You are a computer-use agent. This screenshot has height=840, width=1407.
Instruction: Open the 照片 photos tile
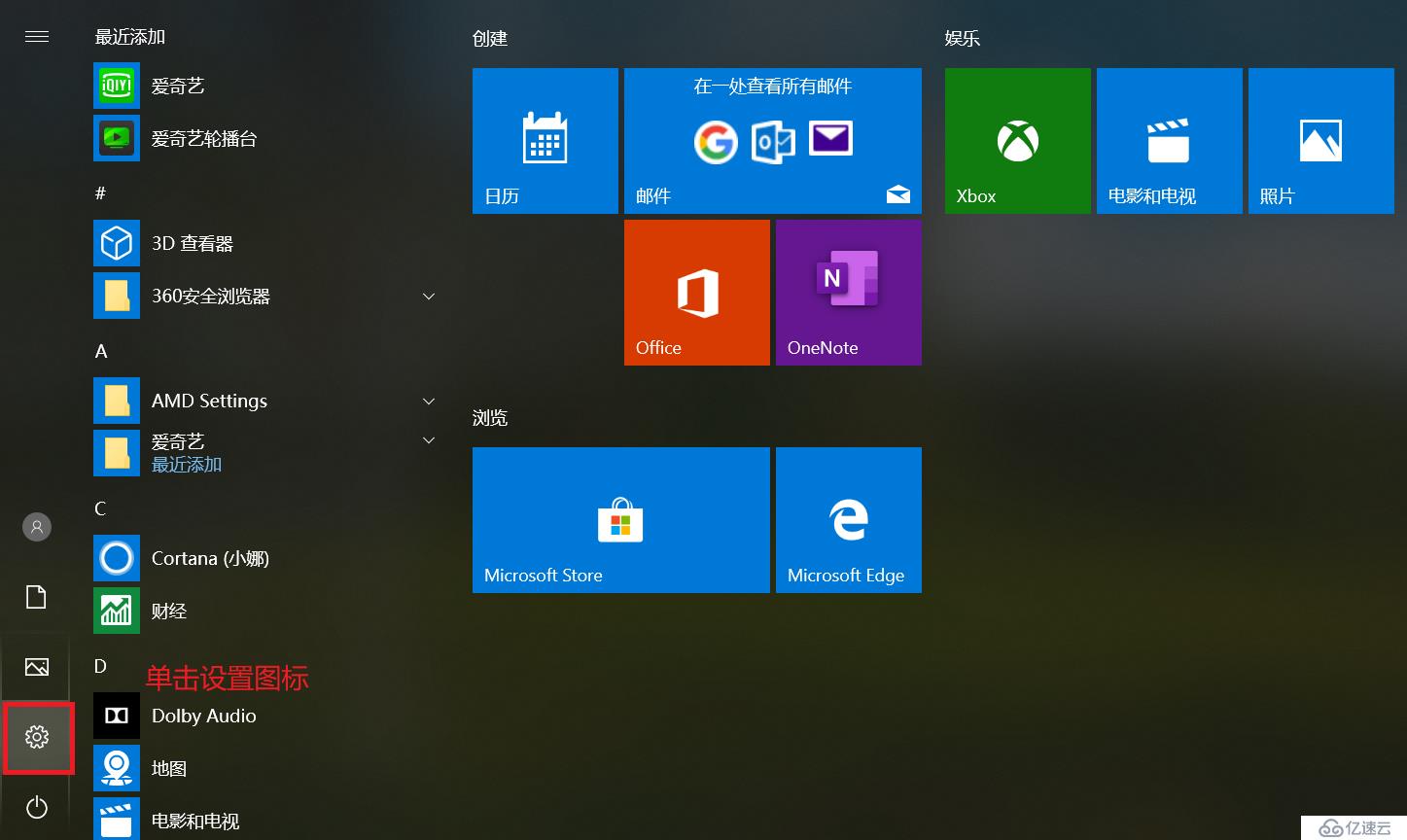coord(1321,141)
